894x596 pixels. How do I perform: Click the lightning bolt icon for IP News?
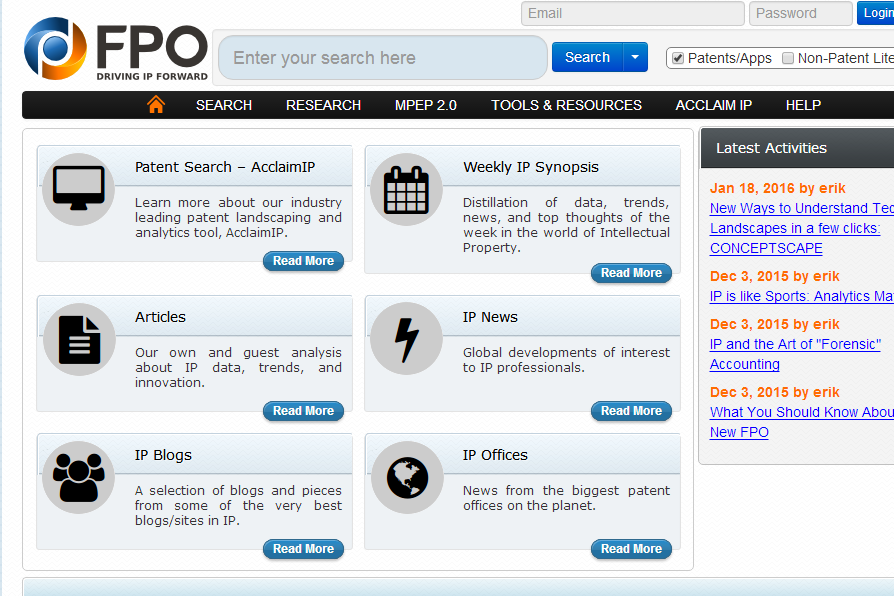point(407,339)
